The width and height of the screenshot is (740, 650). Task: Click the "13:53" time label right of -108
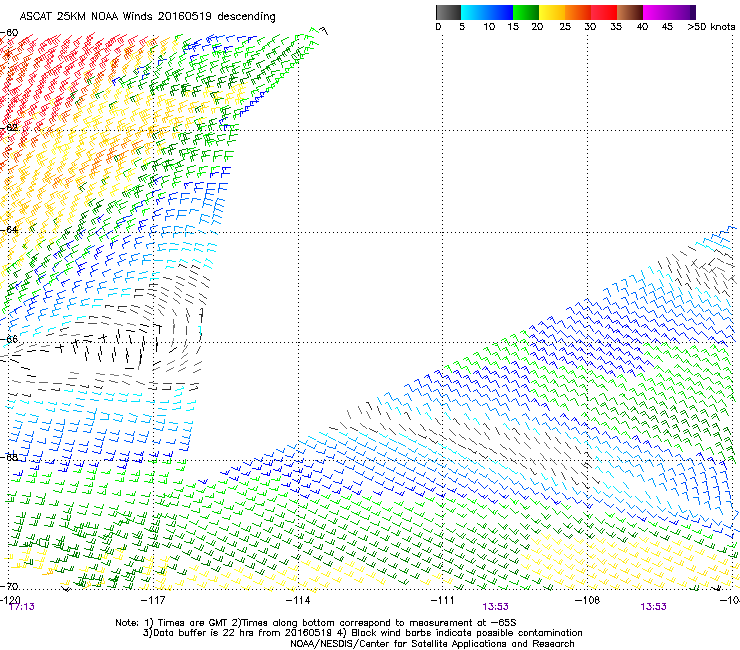653,607
